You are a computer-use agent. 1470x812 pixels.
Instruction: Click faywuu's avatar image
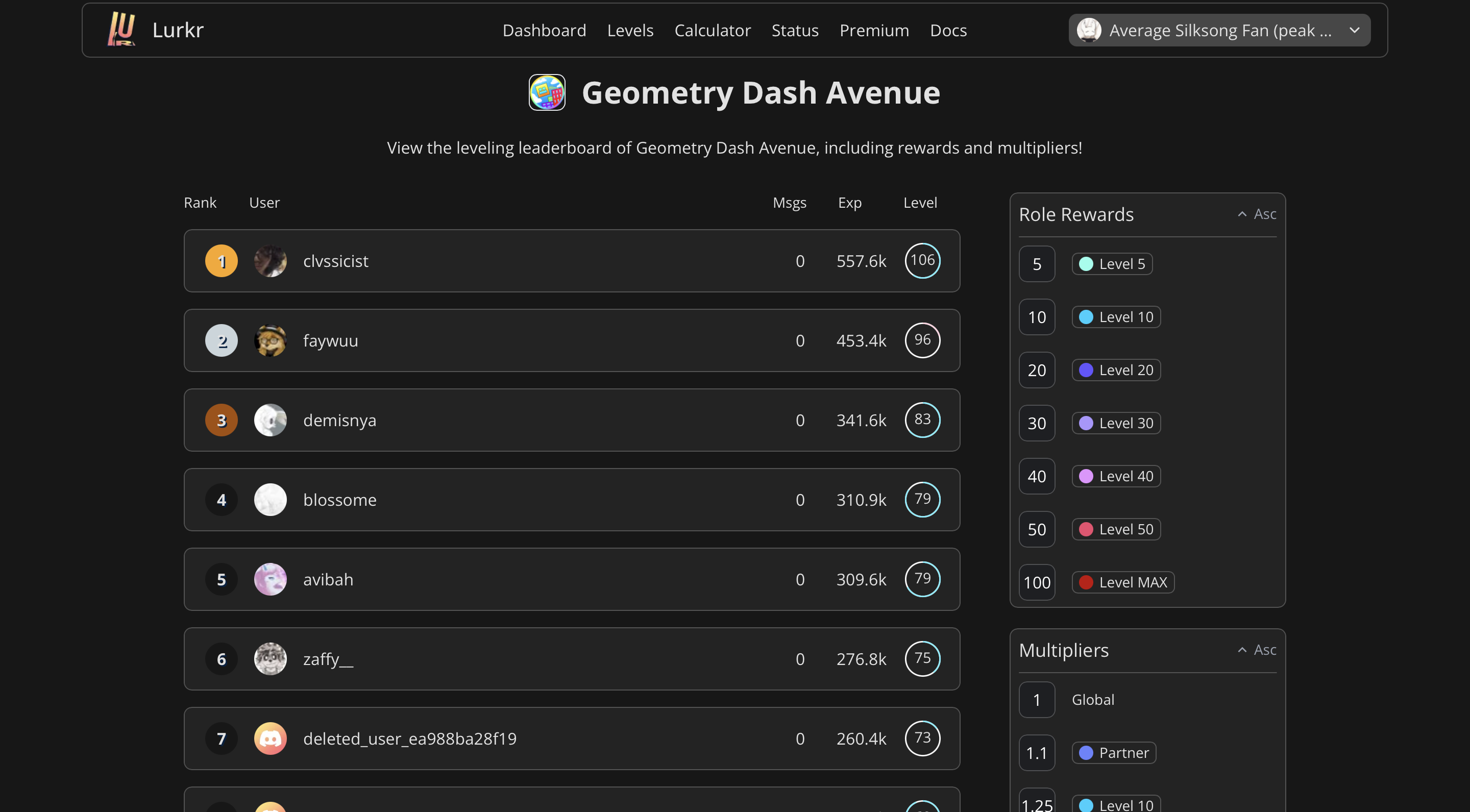[270, 340]
